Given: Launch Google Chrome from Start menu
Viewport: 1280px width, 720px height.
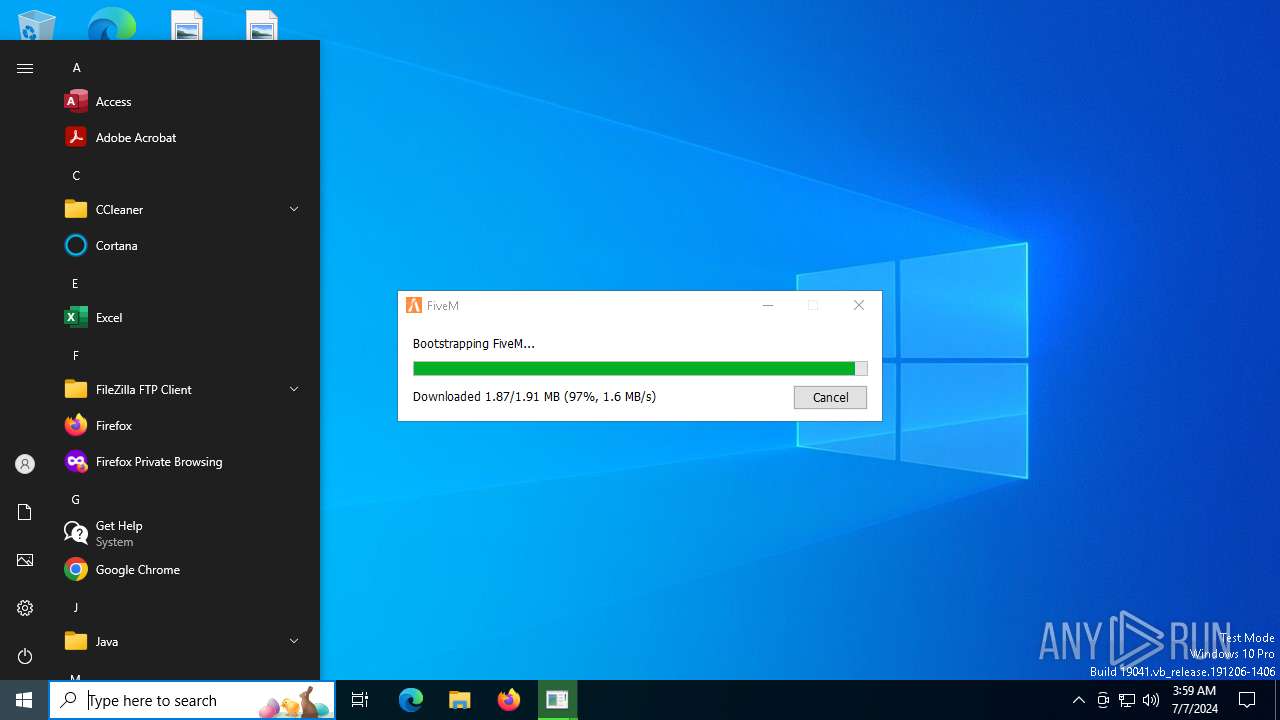Looking at the screenshot, I should pos(184,569).
